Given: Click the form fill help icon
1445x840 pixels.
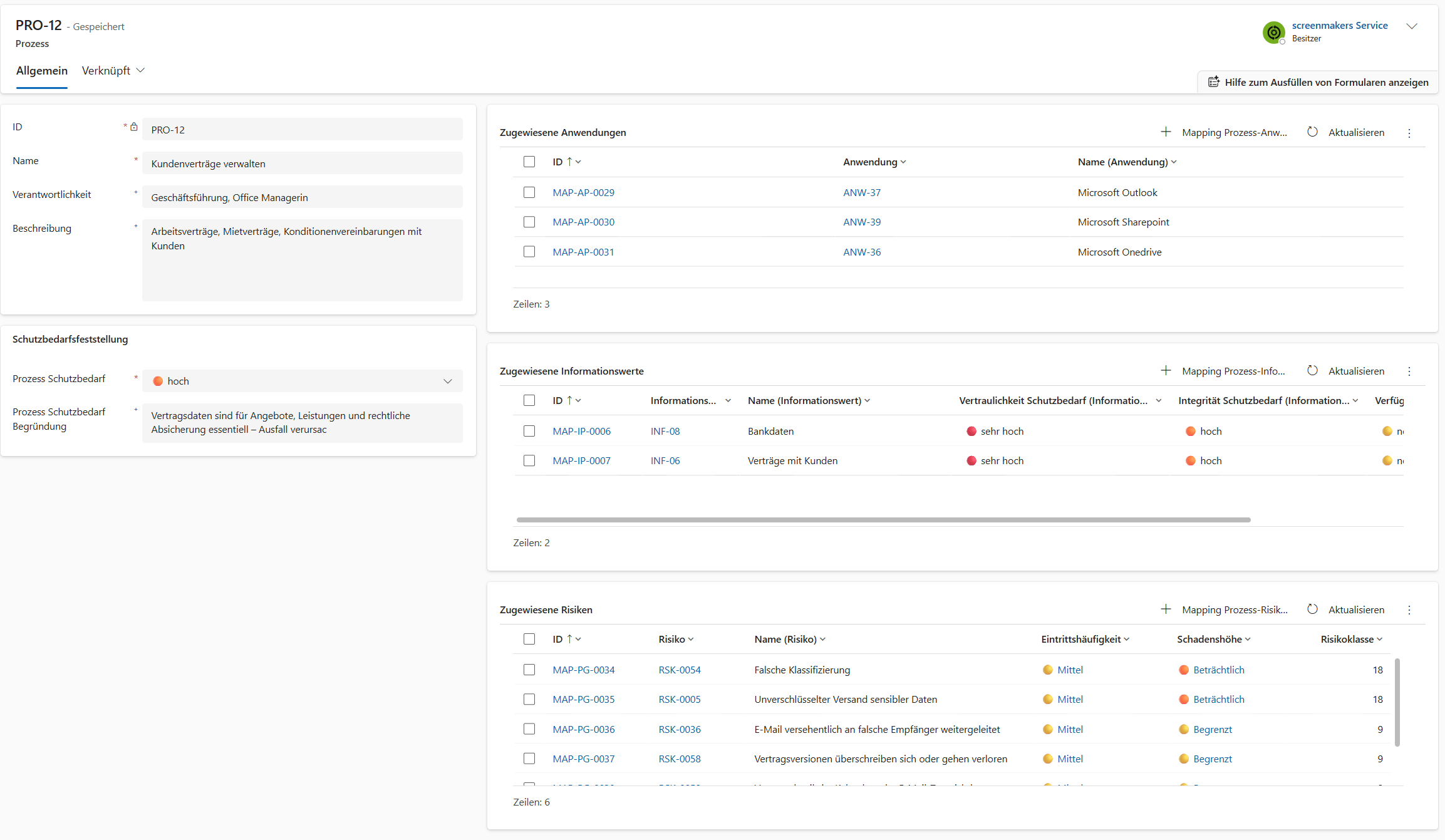Looking at the screenshot, I should (x=1213, y=82).
